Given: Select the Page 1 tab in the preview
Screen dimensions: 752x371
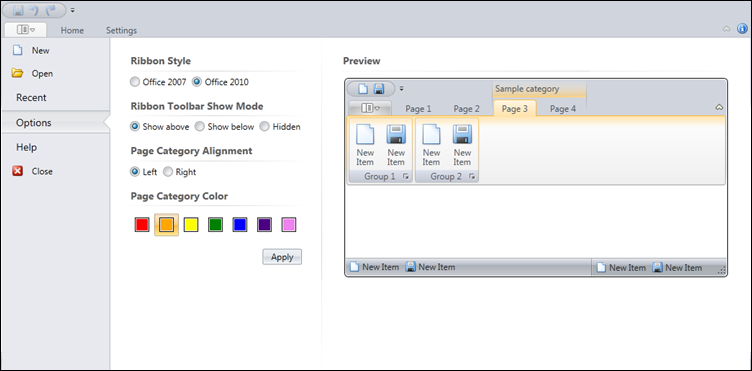Looking at the screenshot, I should pos(418,109).
